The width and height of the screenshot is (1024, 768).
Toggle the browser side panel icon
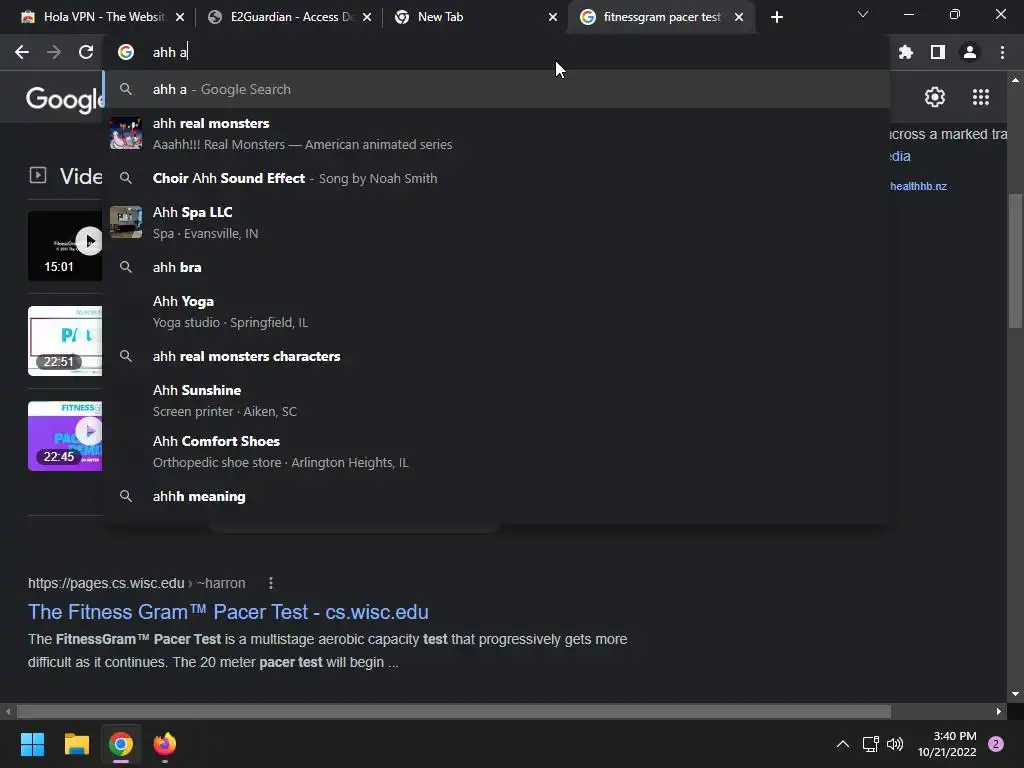click(938, 52)
